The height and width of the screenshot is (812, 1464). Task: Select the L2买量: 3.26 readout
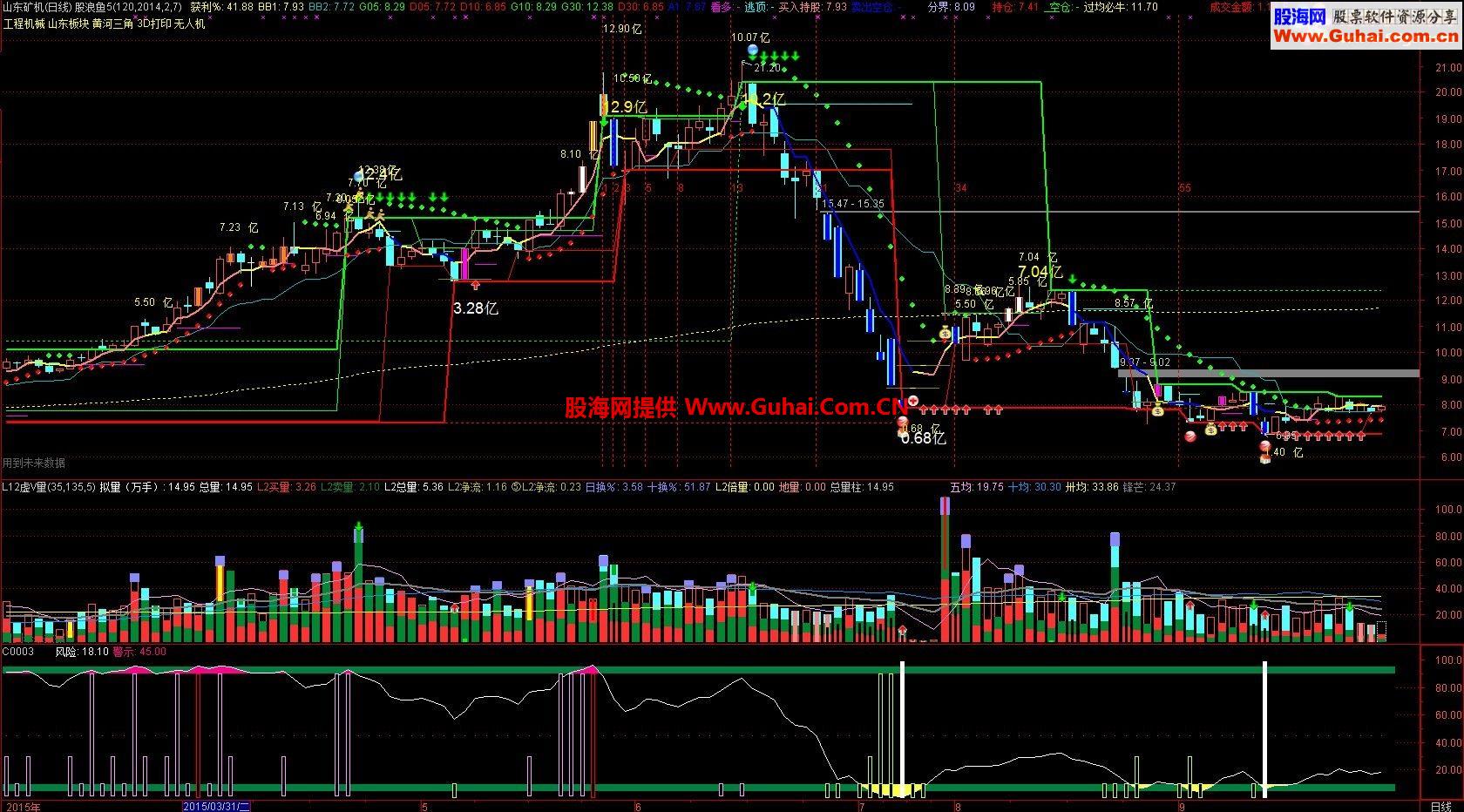pos(287,487)
